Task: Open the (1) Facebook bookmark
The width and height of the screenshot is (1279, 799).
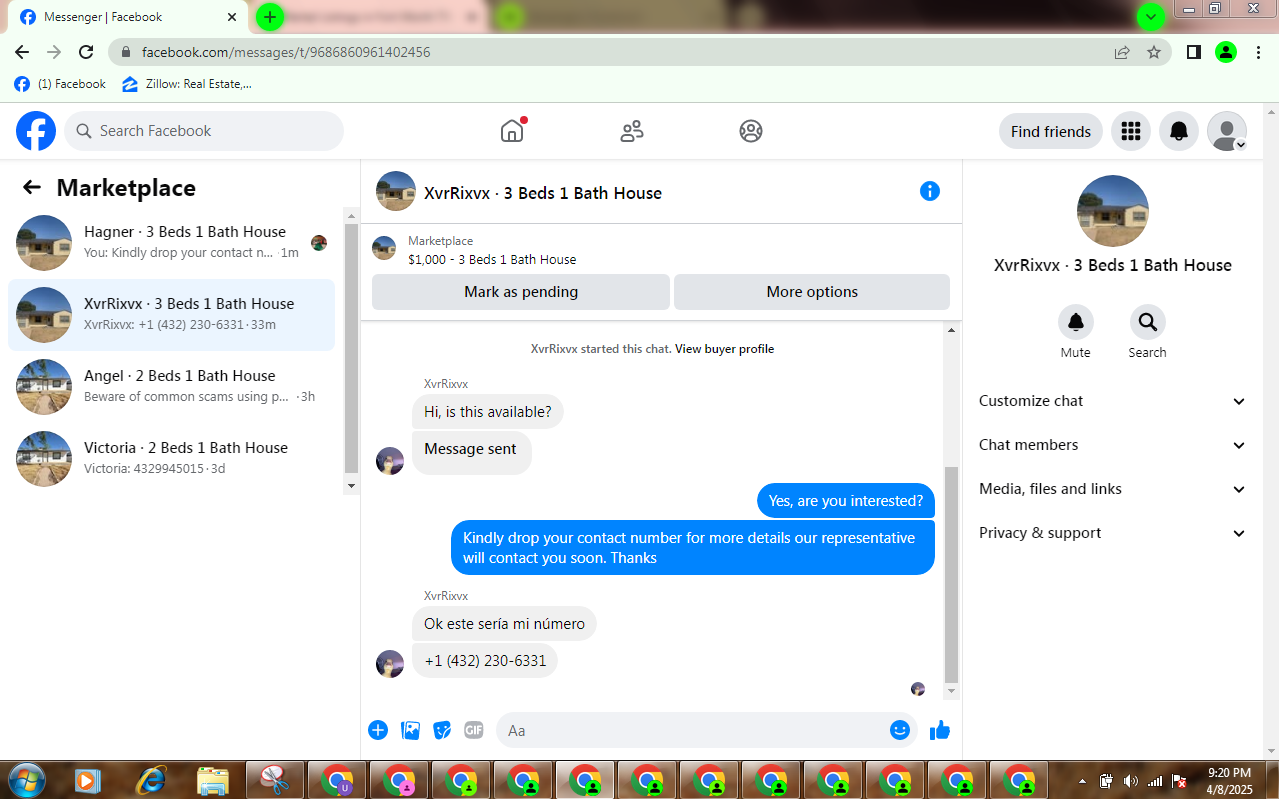Action: coord(60,84)
